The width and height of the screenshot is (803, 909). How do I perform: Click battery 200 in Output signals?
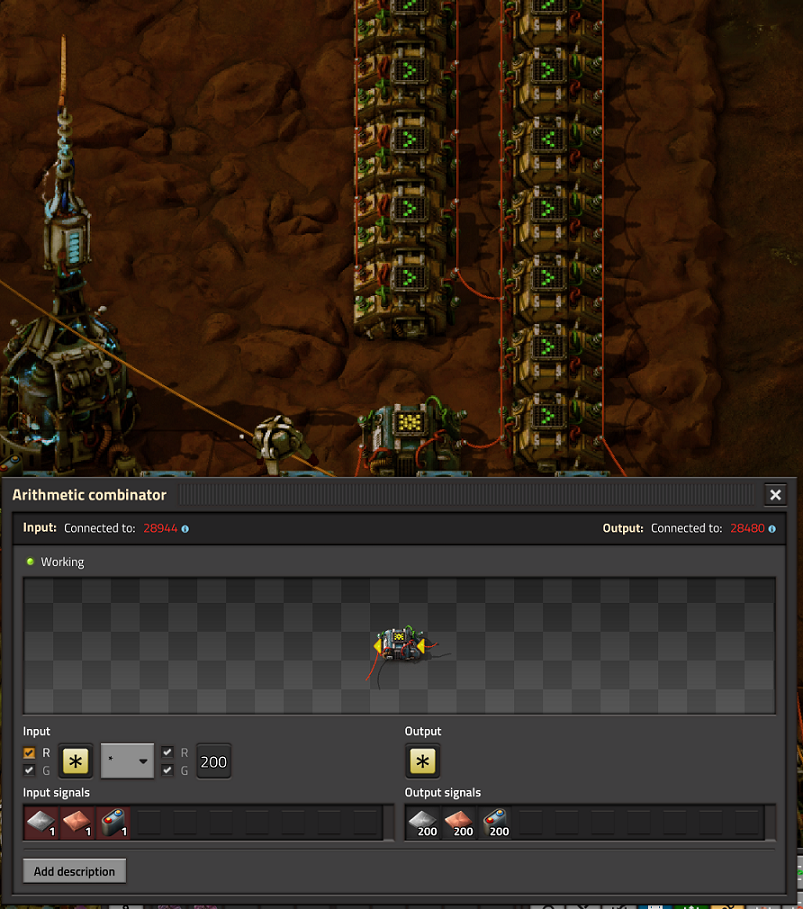(x=495, y=822)
